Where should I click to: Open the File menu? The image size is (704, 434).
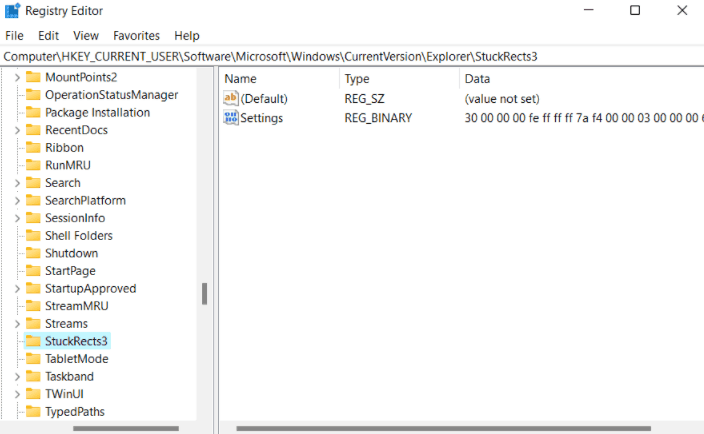[14, 35]
